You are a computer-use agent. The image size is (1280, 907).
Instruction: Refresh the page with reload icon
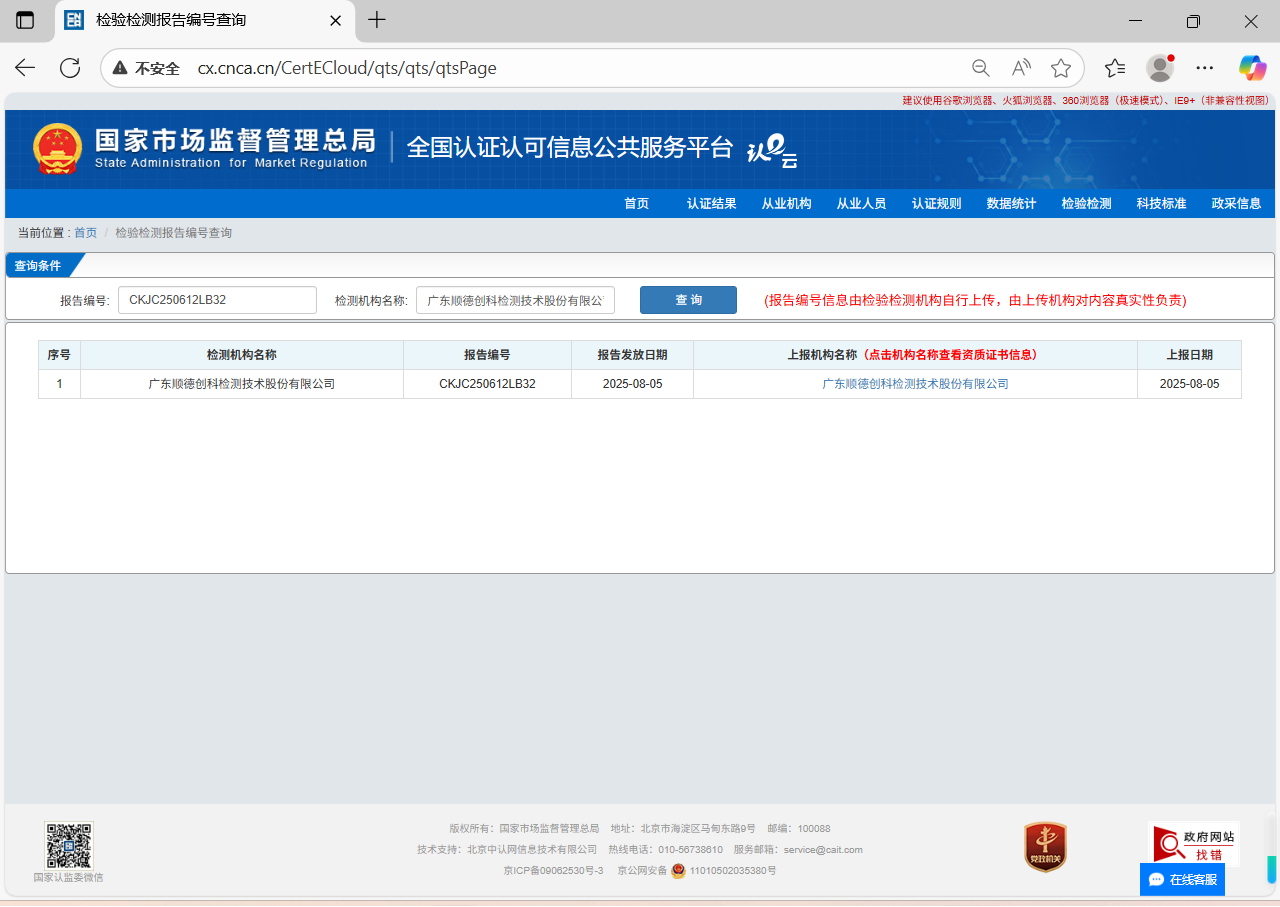coord(70,68)
